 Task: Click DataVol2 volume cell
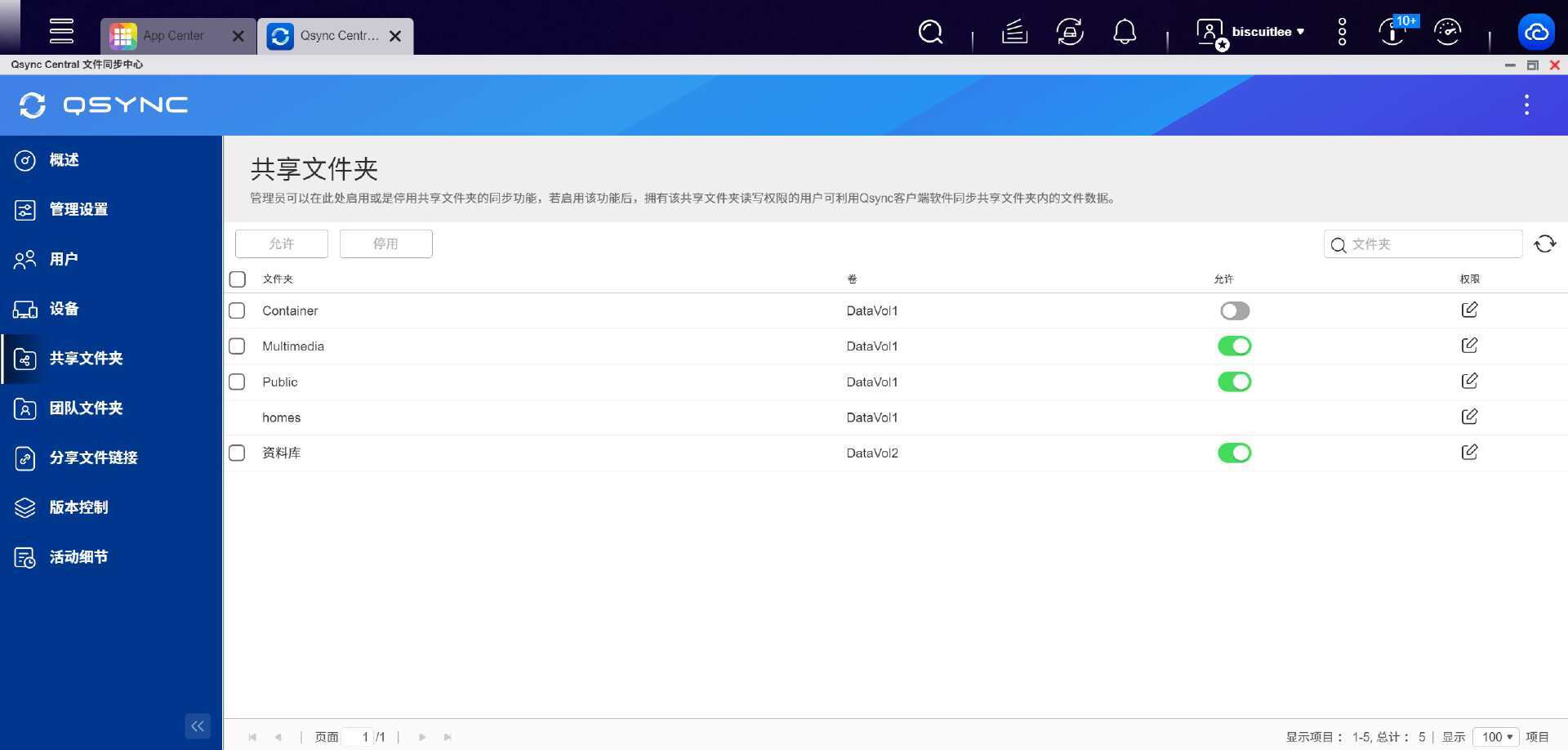point(872,453)
